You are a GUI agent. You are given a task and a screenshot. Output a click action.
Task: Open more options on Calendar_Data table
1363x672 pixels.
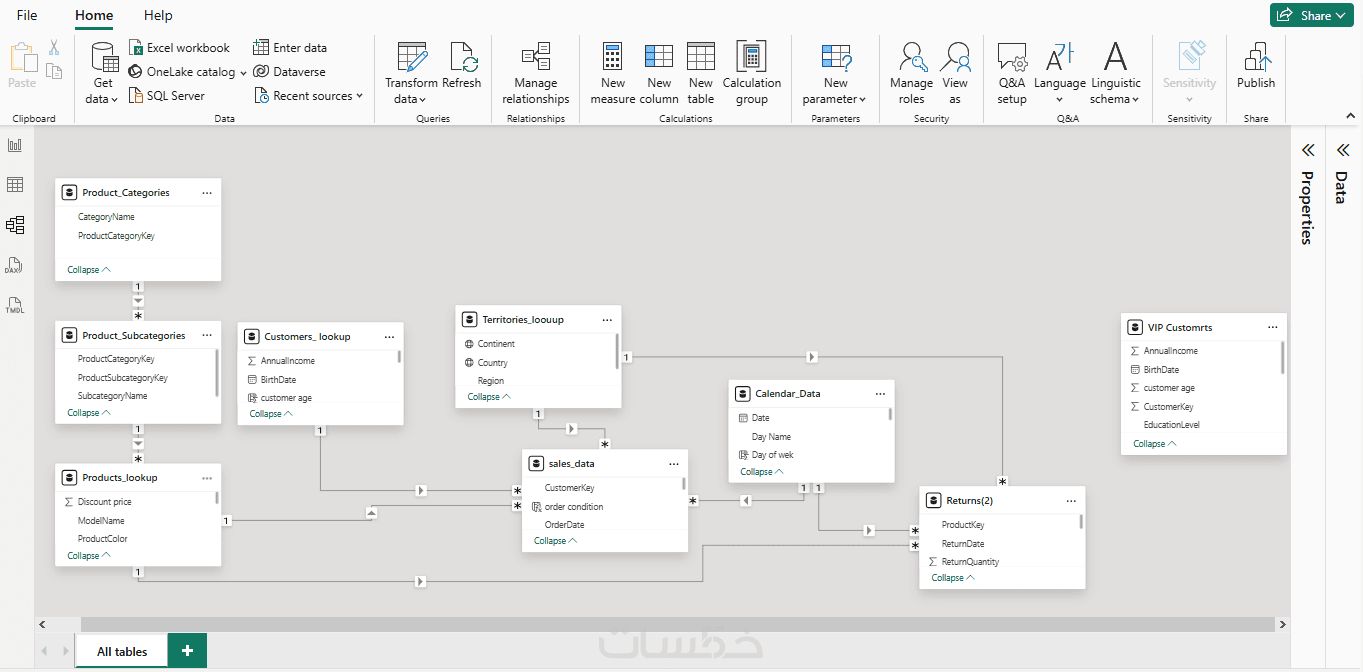(880, 394)
